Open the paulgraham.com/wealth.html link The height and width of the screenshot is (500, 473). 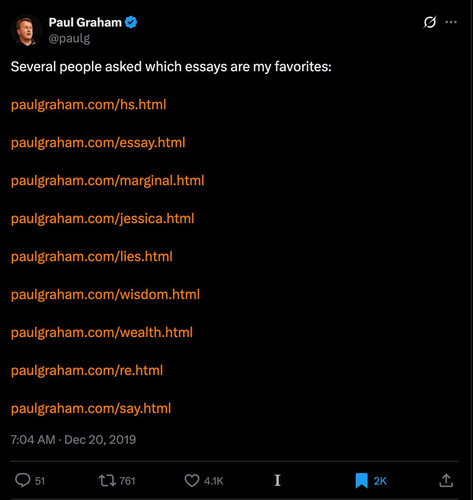pos(102,333)
